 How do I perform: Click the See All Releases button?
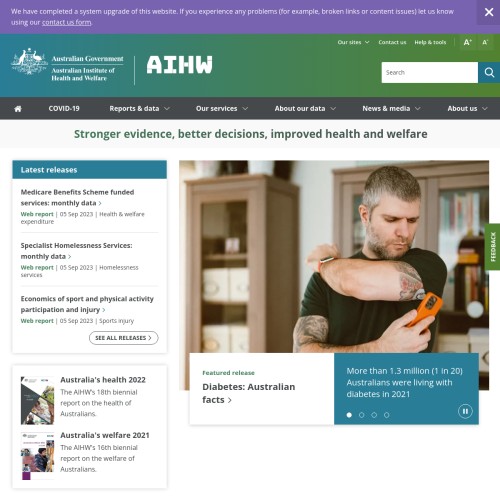(123, 338)
